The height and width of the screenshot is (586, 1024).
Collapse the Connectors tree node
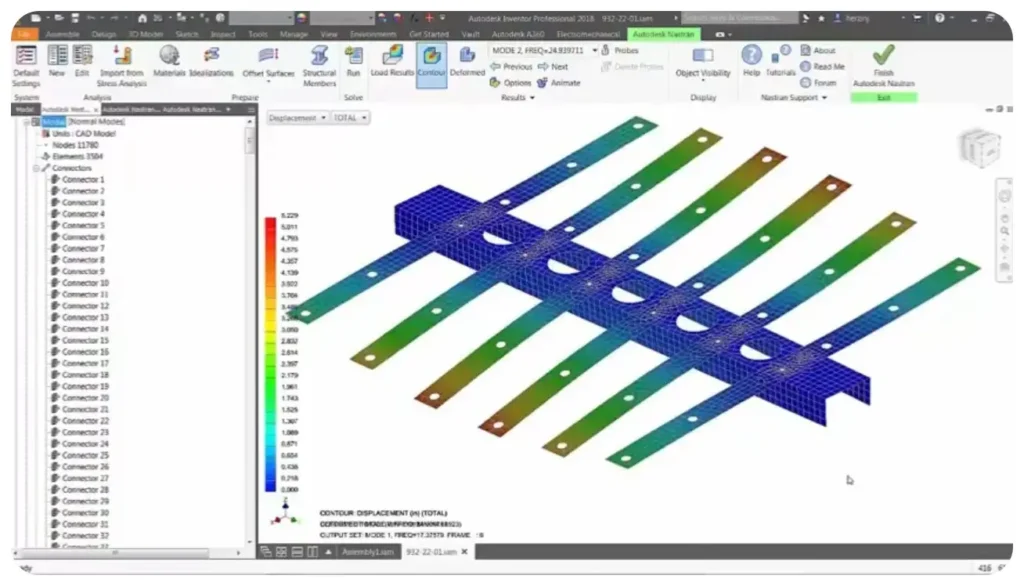tap(37, 168)
